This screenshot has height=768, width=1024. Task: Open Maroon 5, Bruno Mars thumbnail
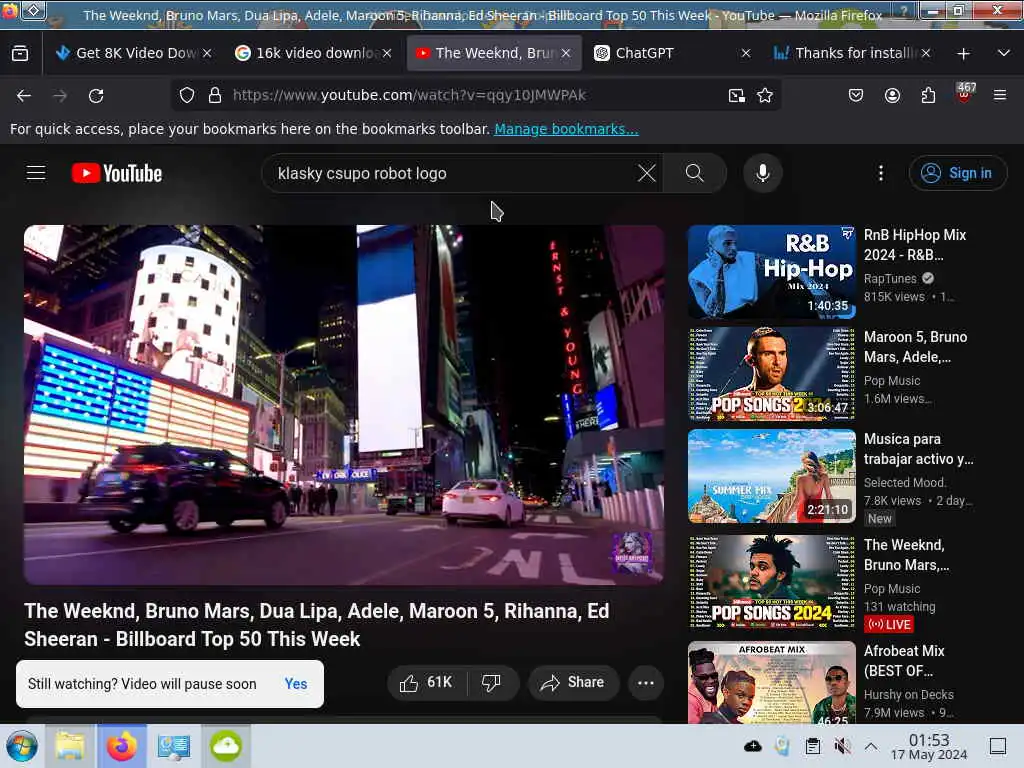coord(771,374)
